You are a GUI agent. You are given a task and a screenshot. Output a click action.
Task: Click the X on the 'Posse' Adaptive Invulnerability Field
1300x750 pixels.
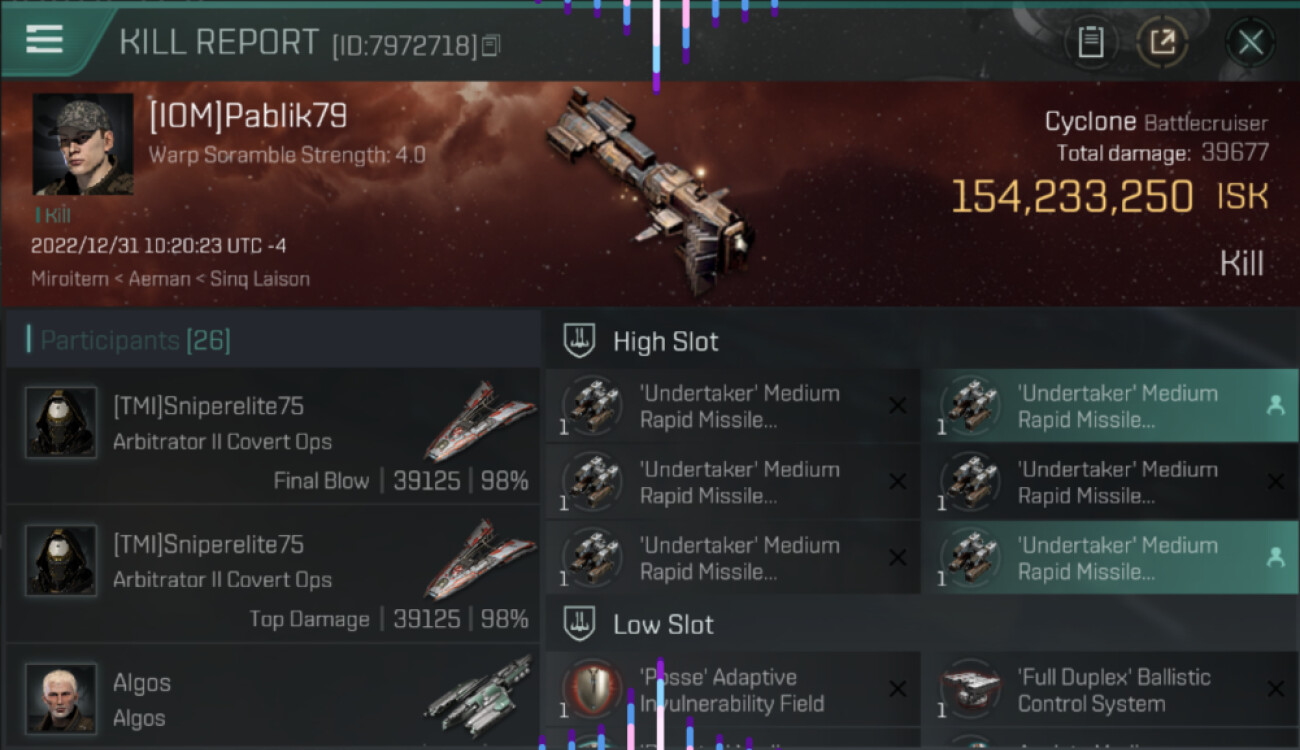coord(897,689)
